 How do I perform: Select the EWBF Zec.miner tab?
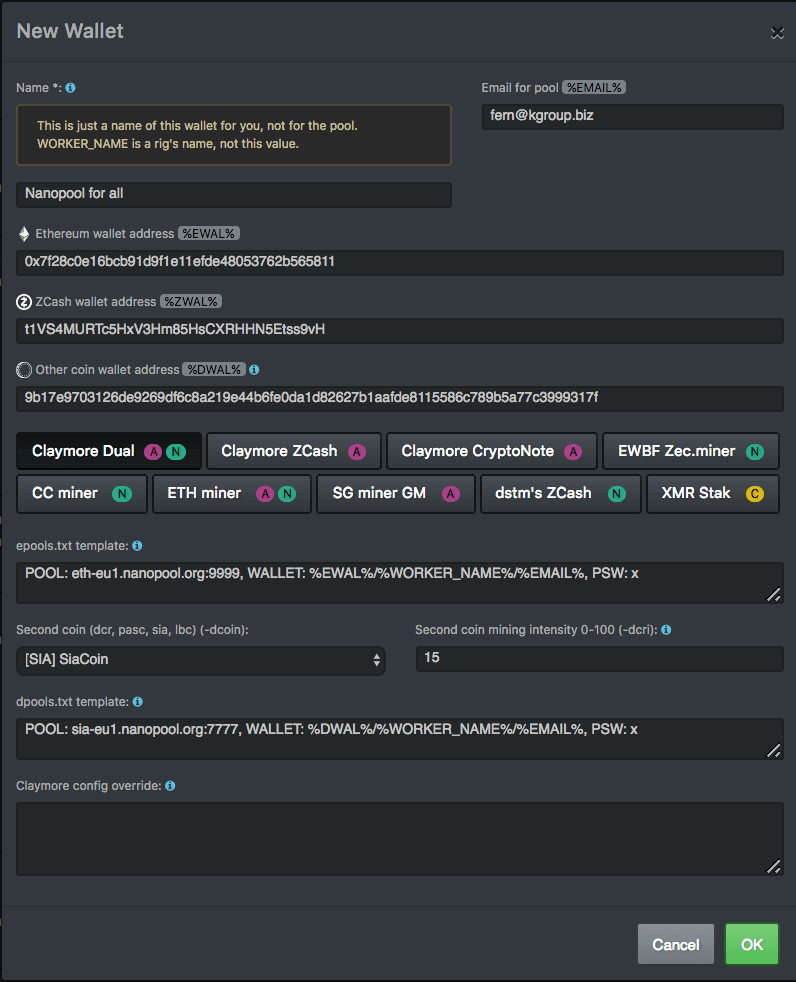pyautogui.click(x=691, y=451)
